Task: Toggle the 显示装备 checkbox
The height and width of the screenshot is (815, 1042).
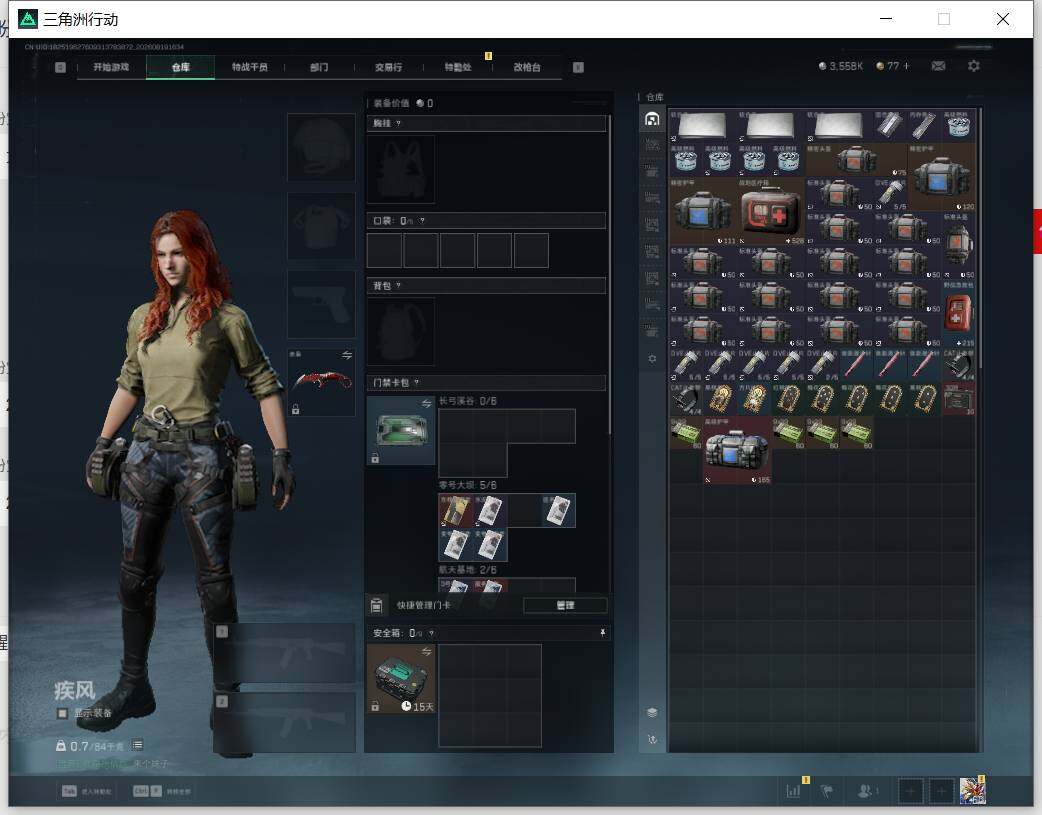Action: click(x=62, y=713)
